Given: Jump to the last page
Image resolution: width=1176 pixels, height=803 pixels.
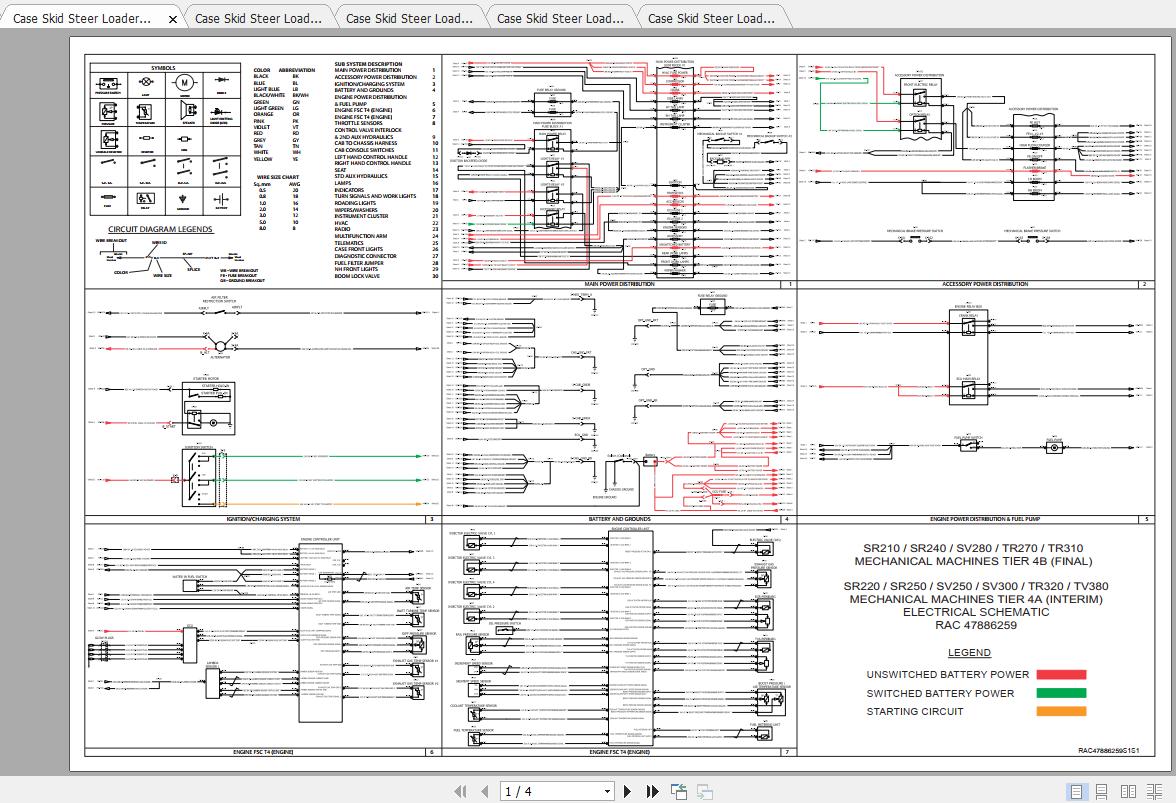Looking at the screenshot, I should (651, 791).
